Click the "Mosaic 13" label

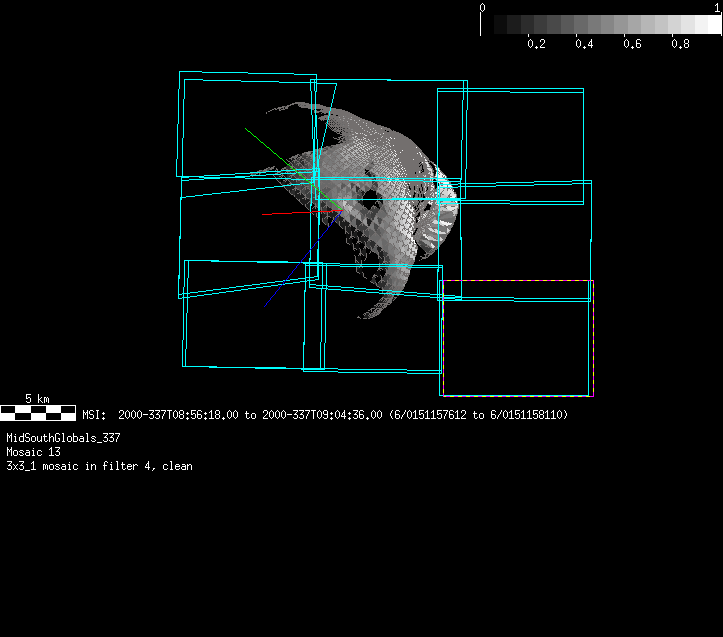coord(33,452)
